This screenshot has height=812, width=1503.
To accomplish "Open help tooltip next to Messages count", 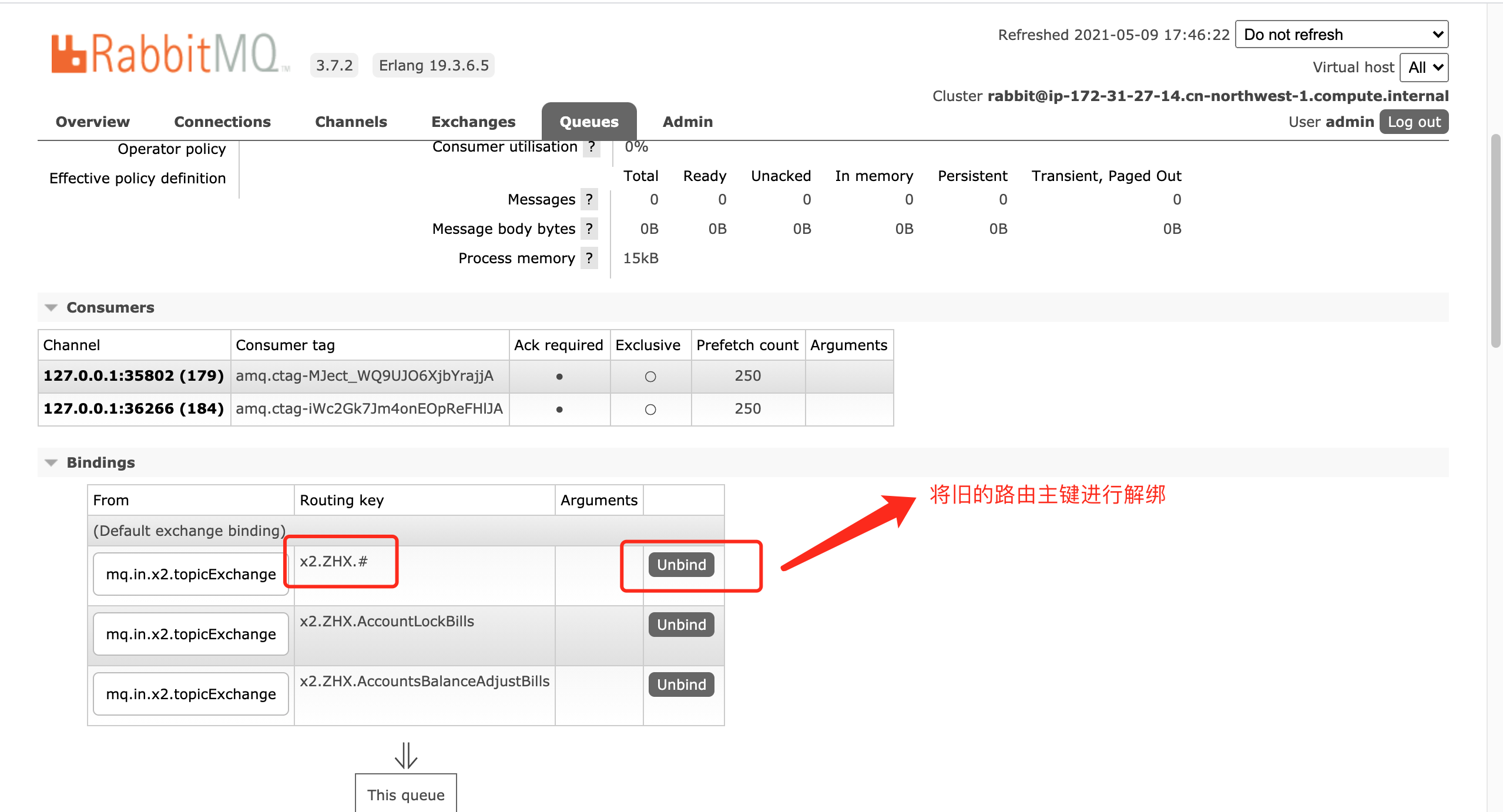I will [x=589, y=199].
